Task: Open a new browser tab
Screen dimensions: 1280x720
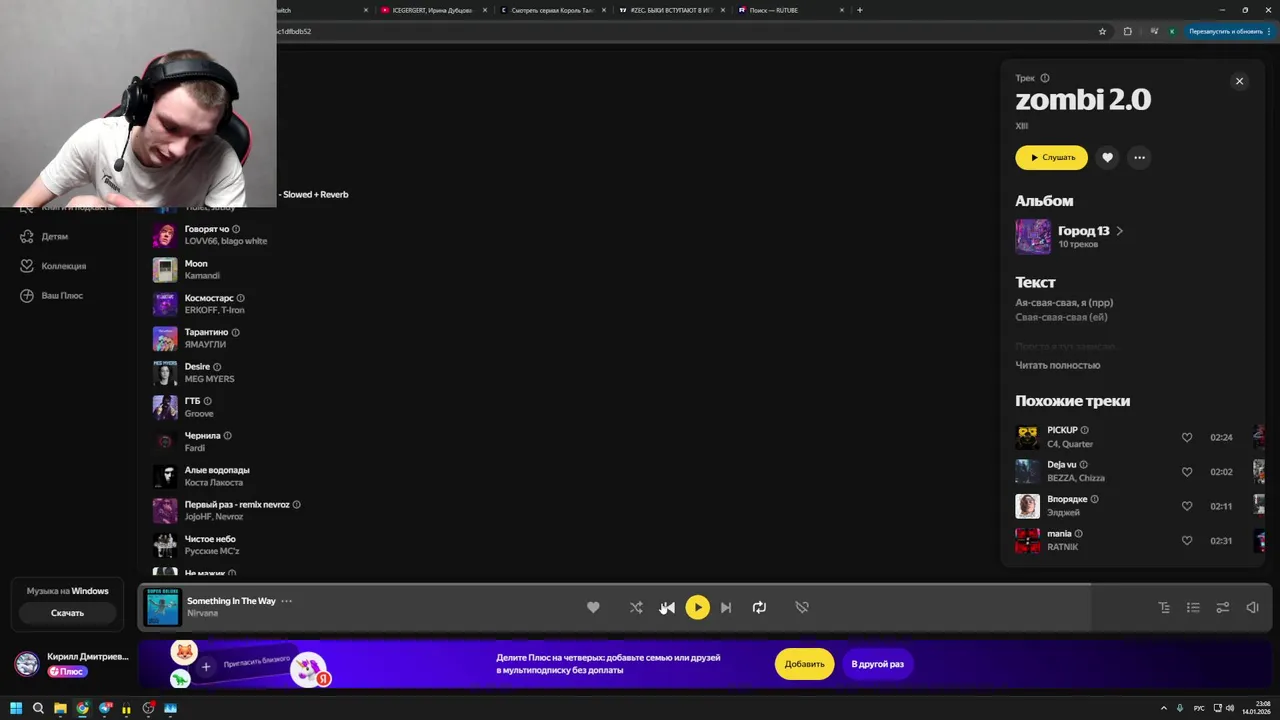Action: (x=860, y=10)
